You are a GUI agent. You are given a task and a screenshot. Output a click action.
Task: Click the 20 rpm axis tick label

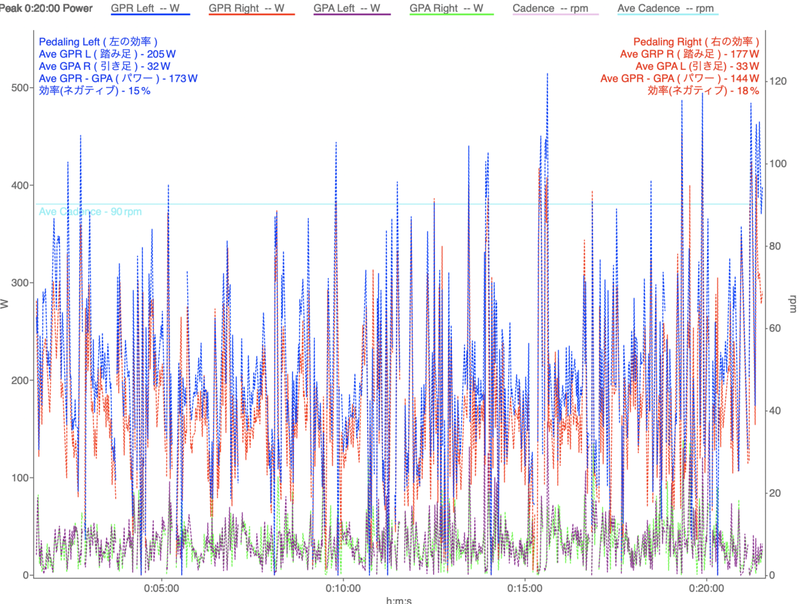tap(774, 493)
